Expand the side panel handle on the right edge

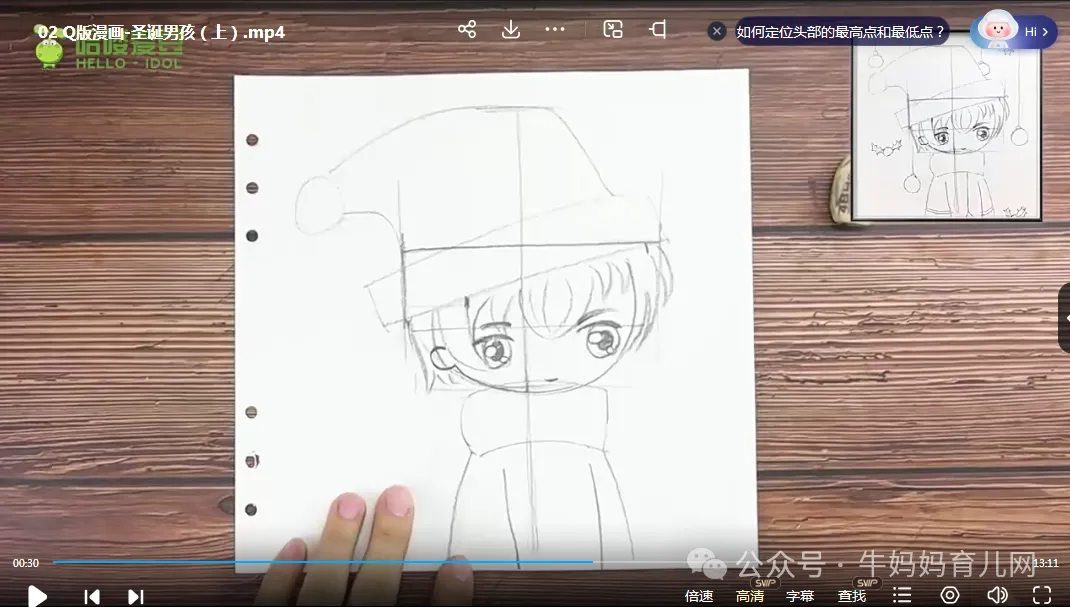tap(1065, 319)
